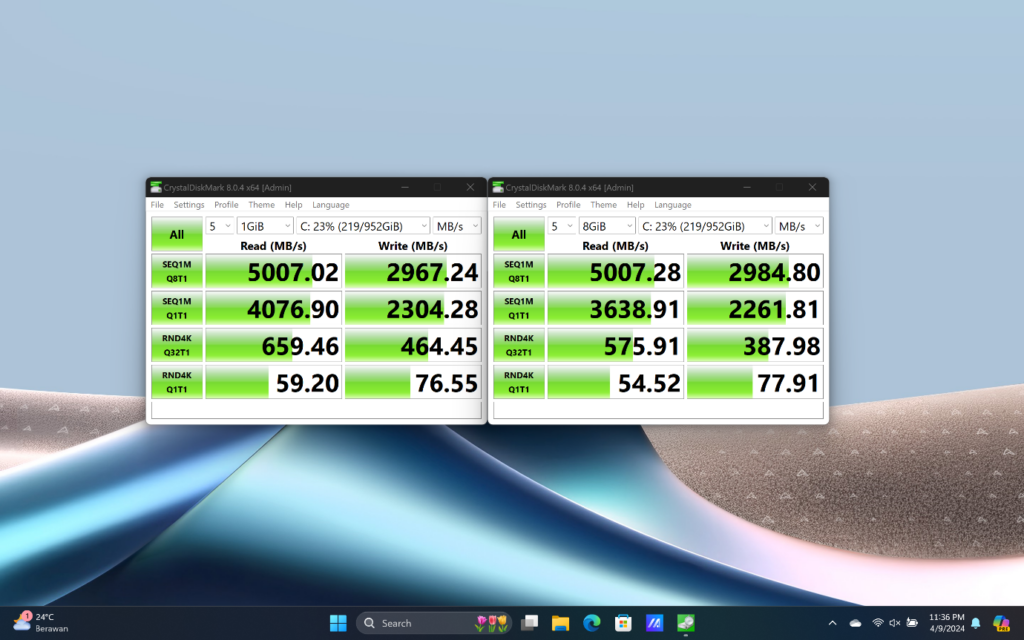1024x640 pixels.
Task: Click All to run every benchmark test
Action: tap(176, 234)
